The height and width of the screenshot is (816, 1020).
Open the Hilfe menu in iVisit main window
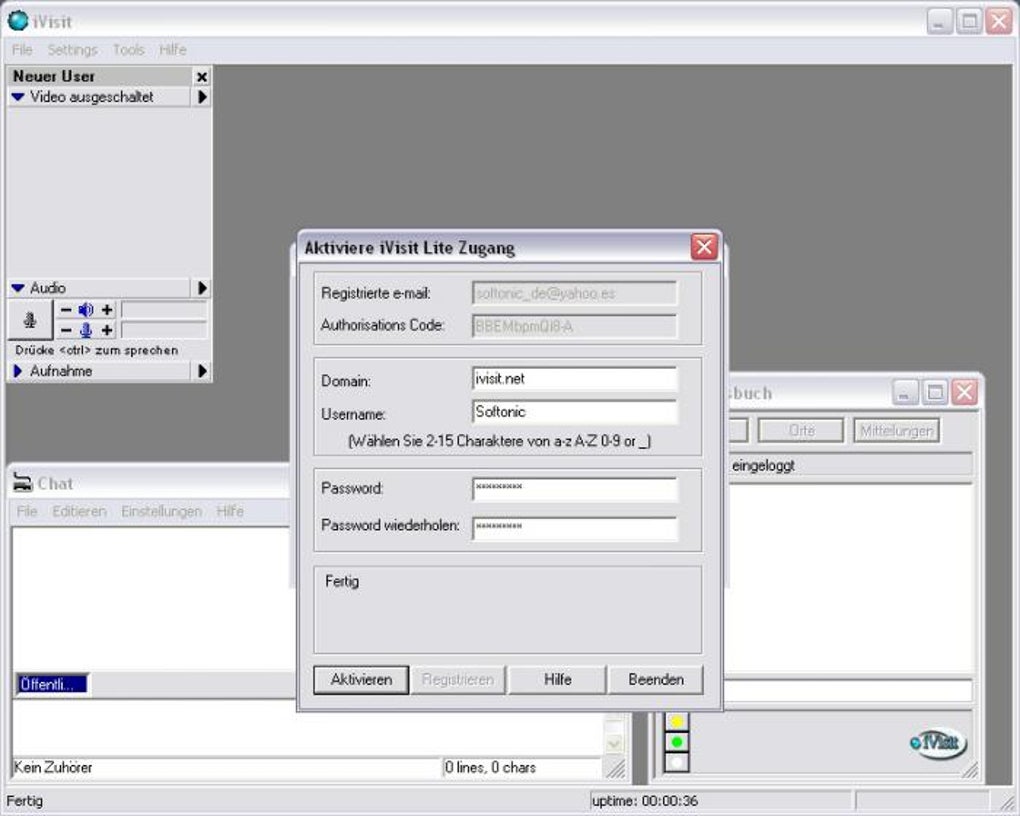click(172, 49)
